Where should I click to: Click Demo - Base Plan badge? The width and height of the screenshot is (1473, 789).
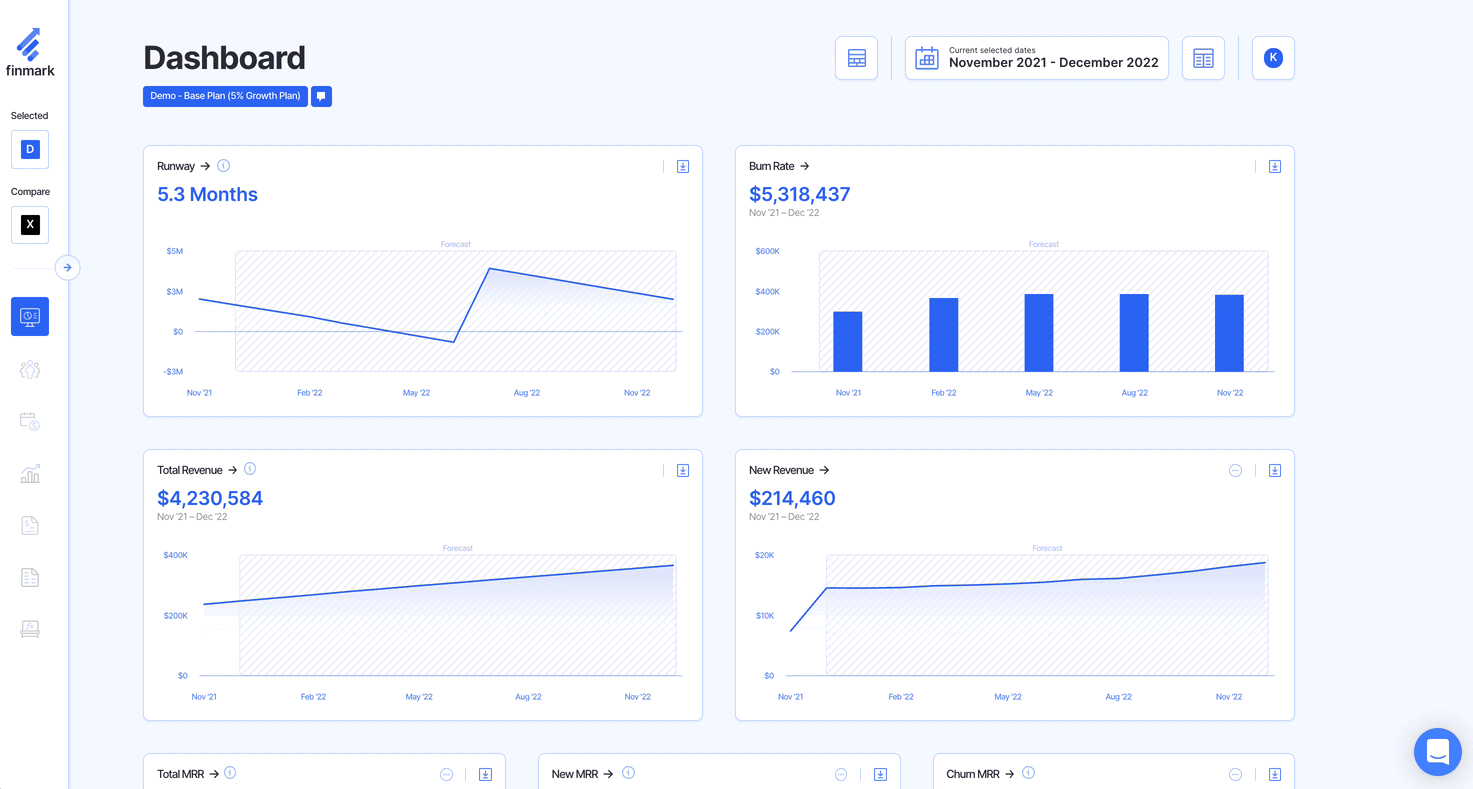(225, 96)
